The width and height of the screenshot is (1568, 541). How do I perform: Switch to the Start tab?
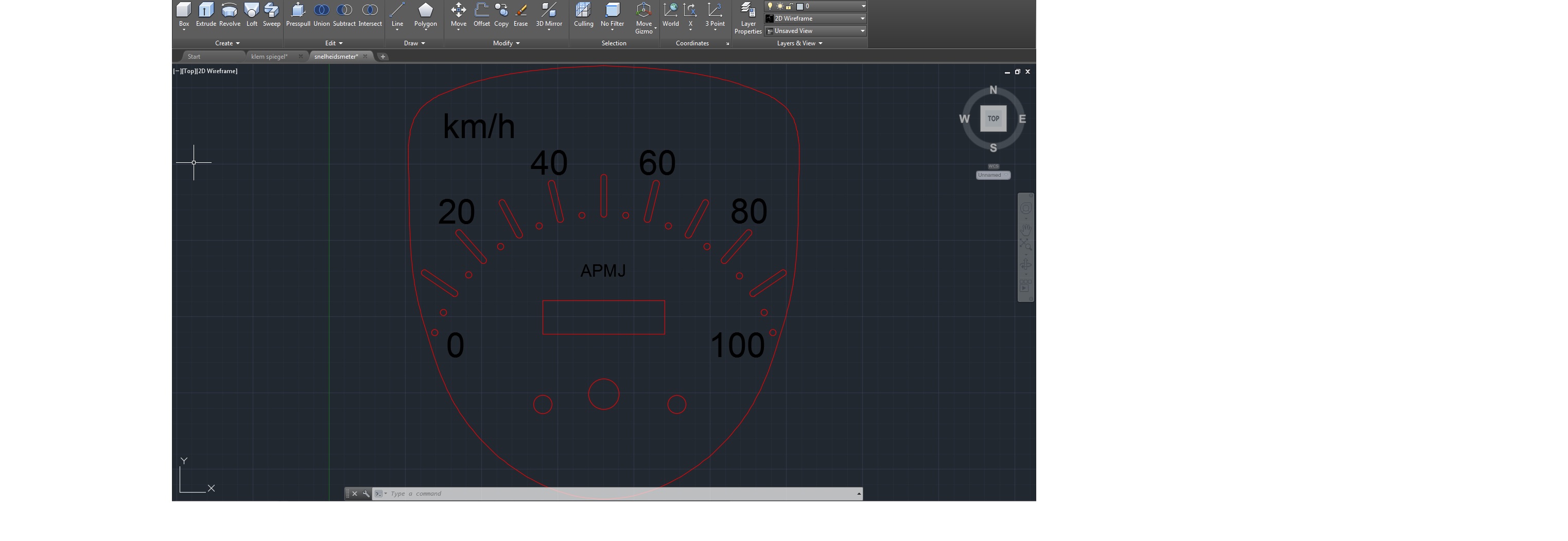(x=194, y=57)
